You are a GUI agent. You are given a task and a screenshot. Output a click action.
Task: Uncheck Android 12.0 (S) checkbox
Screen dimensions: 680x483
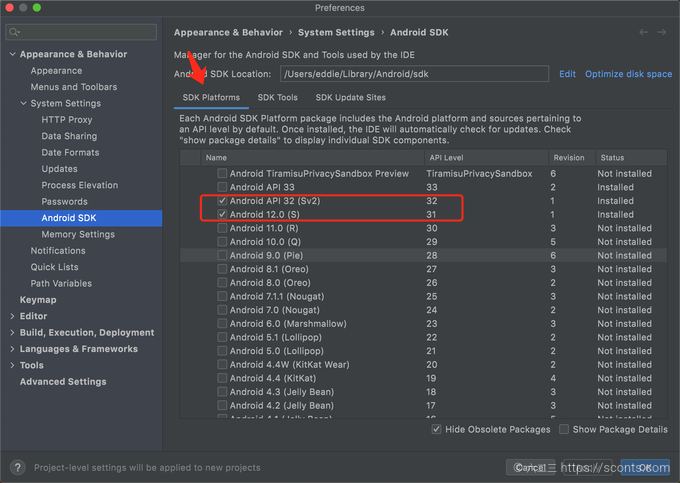[x=222, y=214]
